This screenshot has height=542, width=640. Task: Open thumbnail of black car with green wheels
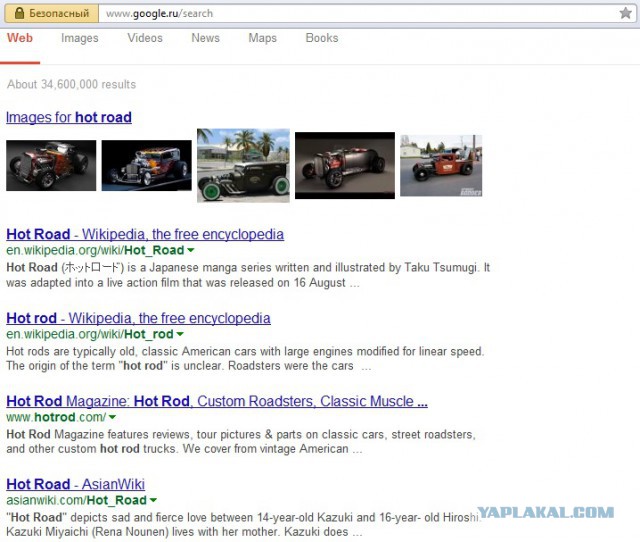pyautogui.click(x=243, y=165)
